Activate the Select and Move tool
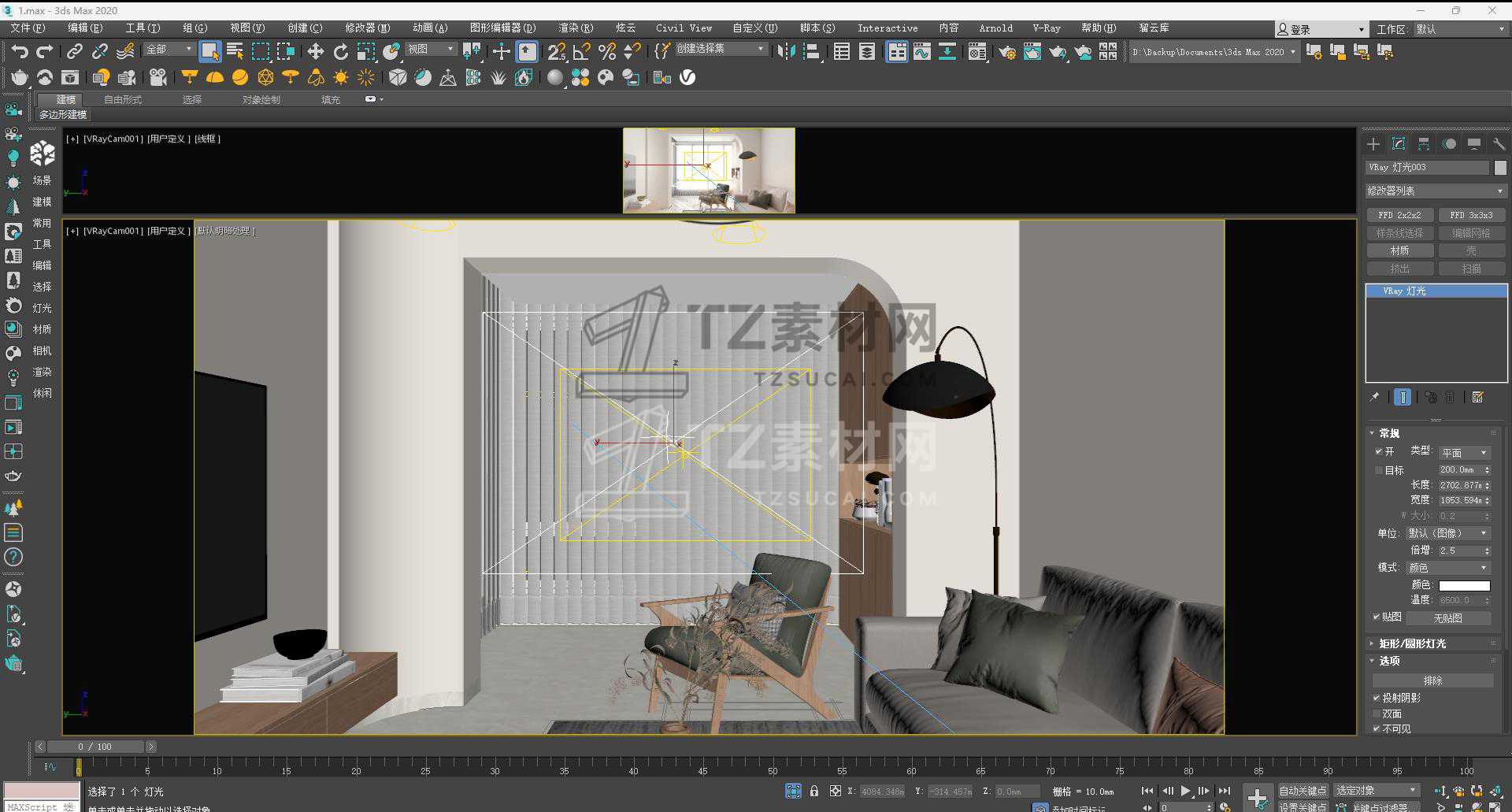 tap(315, 52)
